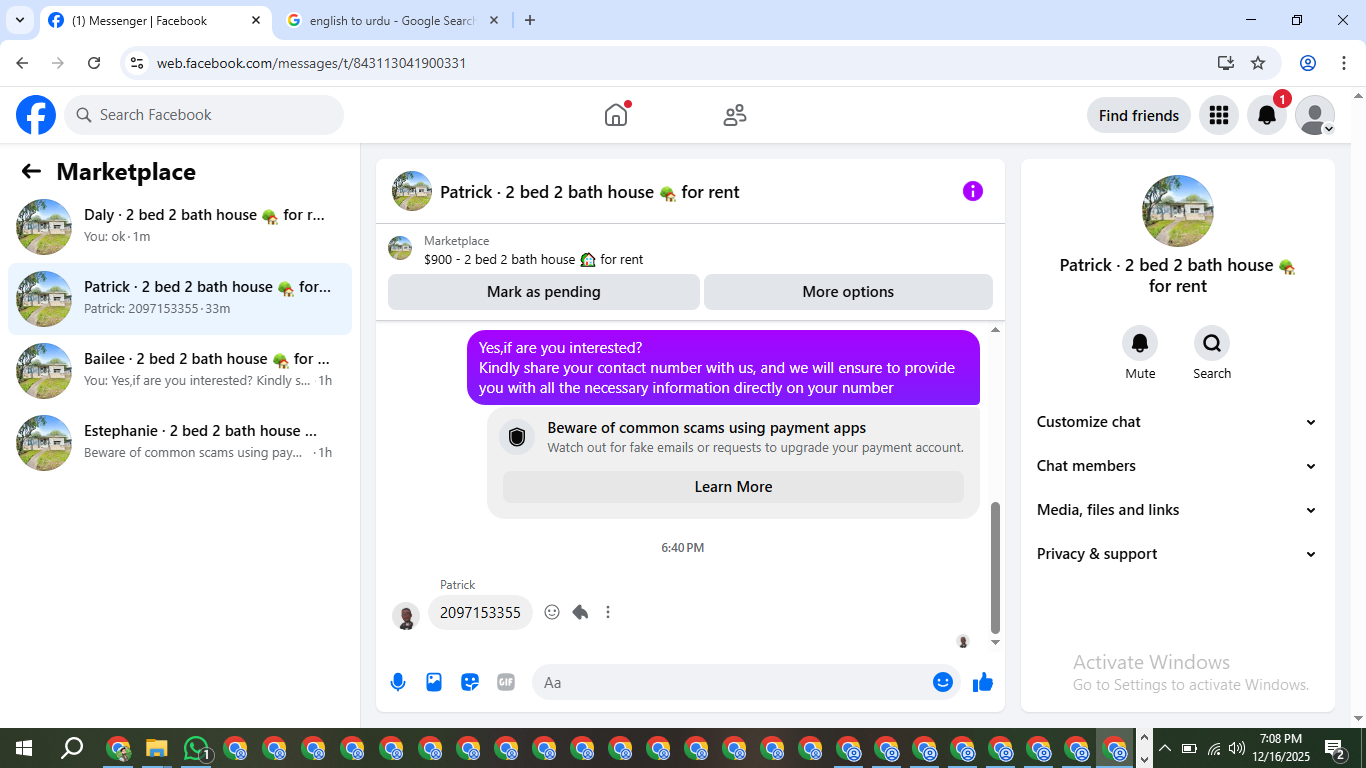
Task: Click More options button
Action: point(848,292)
